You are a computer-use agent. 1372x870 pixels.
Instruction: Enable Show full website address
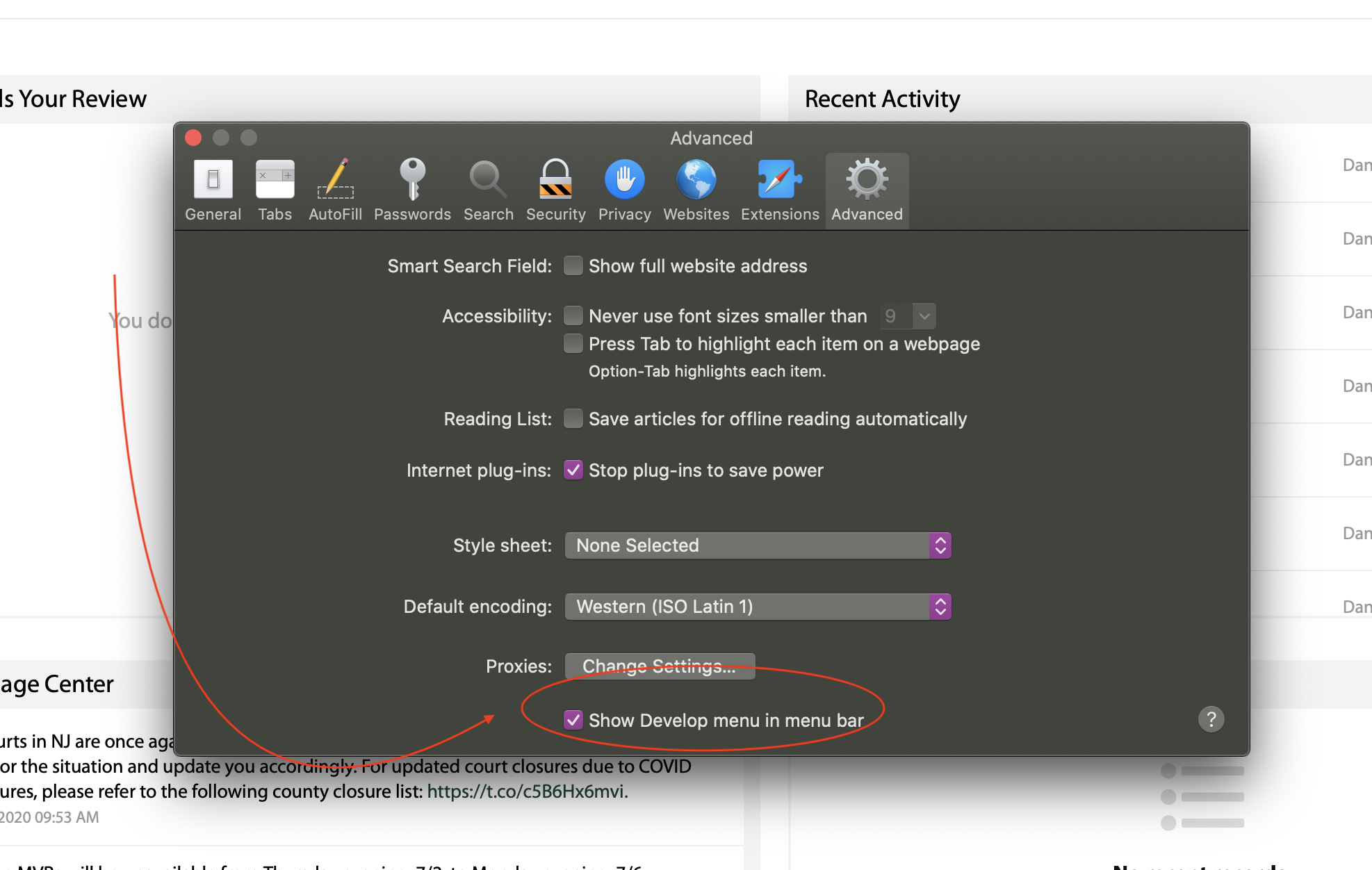[x=573, y=265]
